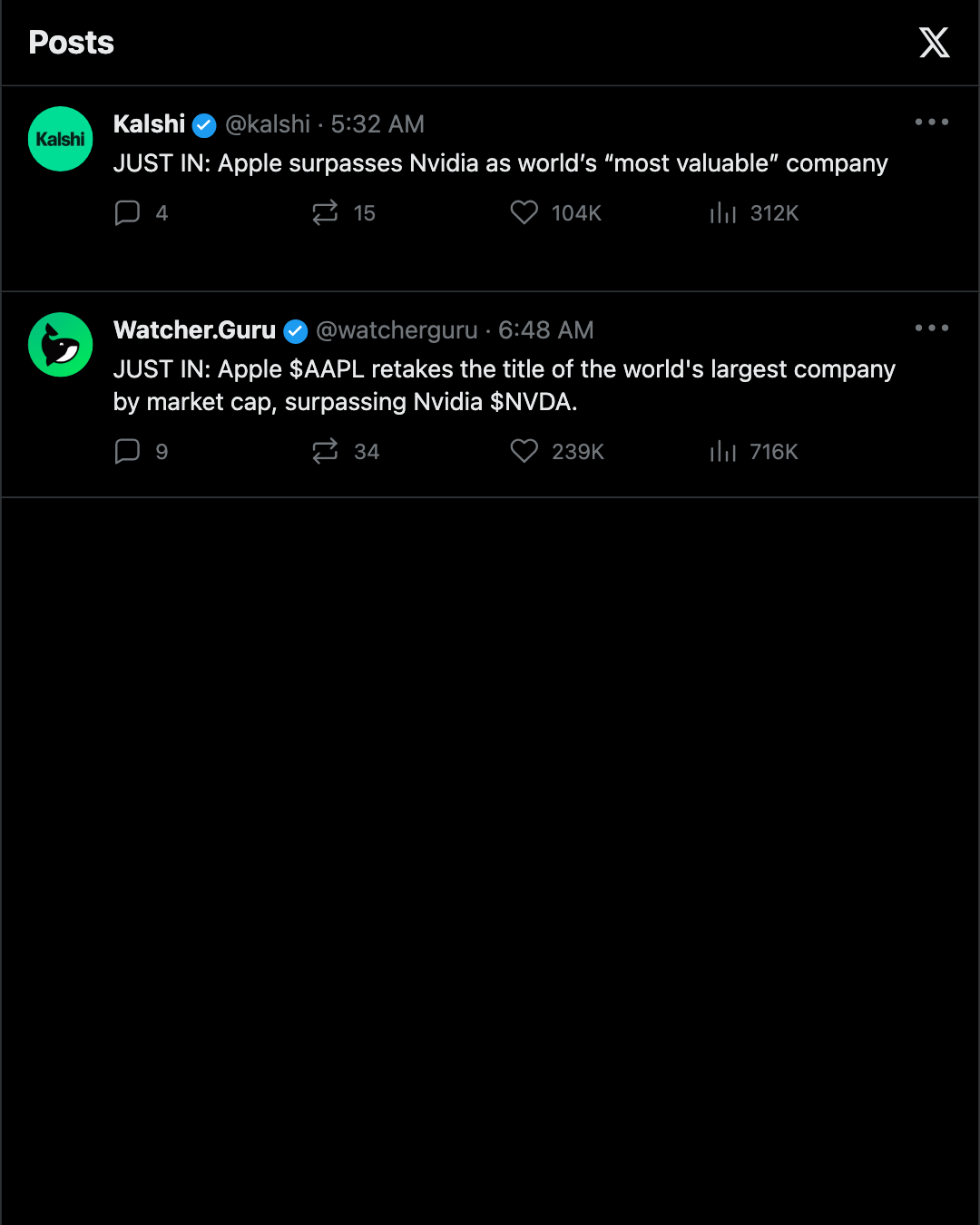Open the @kalshi handle link
980x1225 pixels.
coord(268,124)
